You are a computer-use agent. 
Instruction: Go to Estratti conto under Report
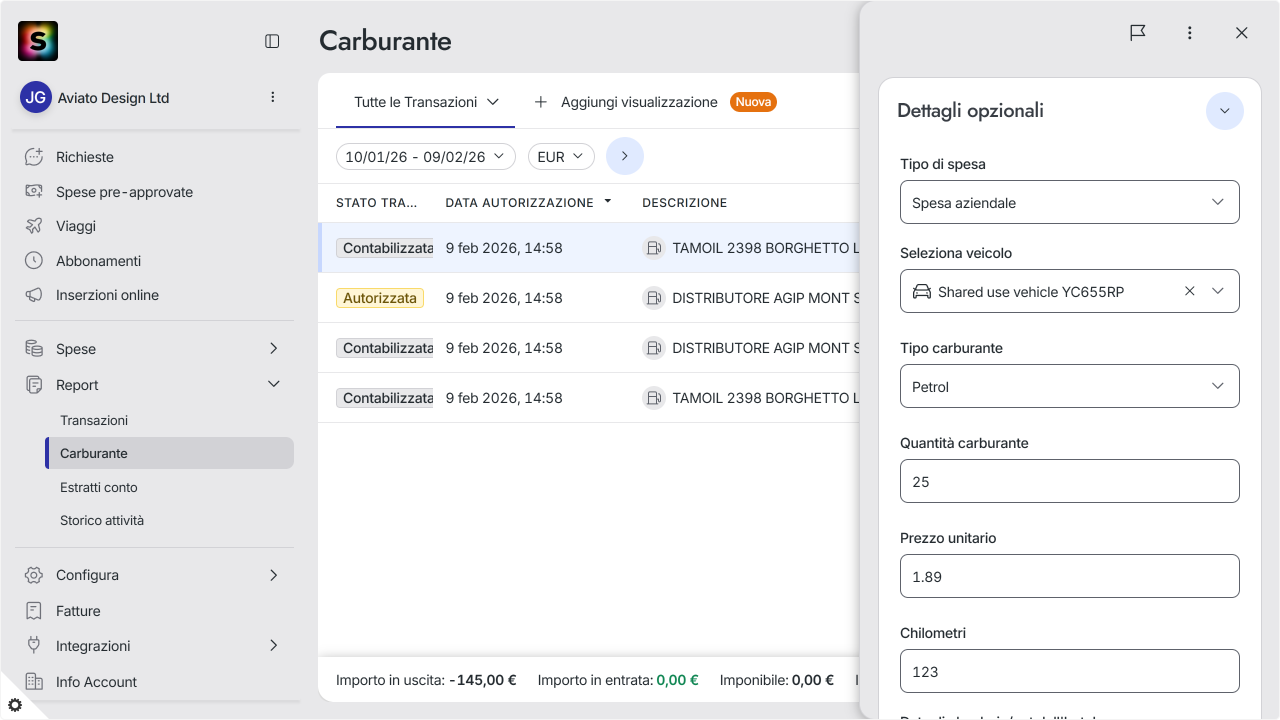click(99, 487)
